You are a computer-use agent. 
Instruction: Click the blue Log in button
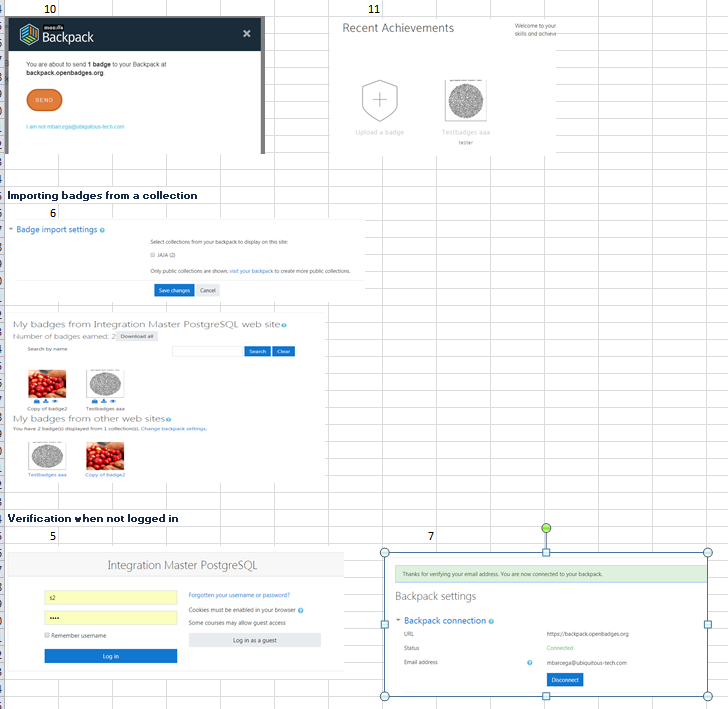click(x=110, y=656)
